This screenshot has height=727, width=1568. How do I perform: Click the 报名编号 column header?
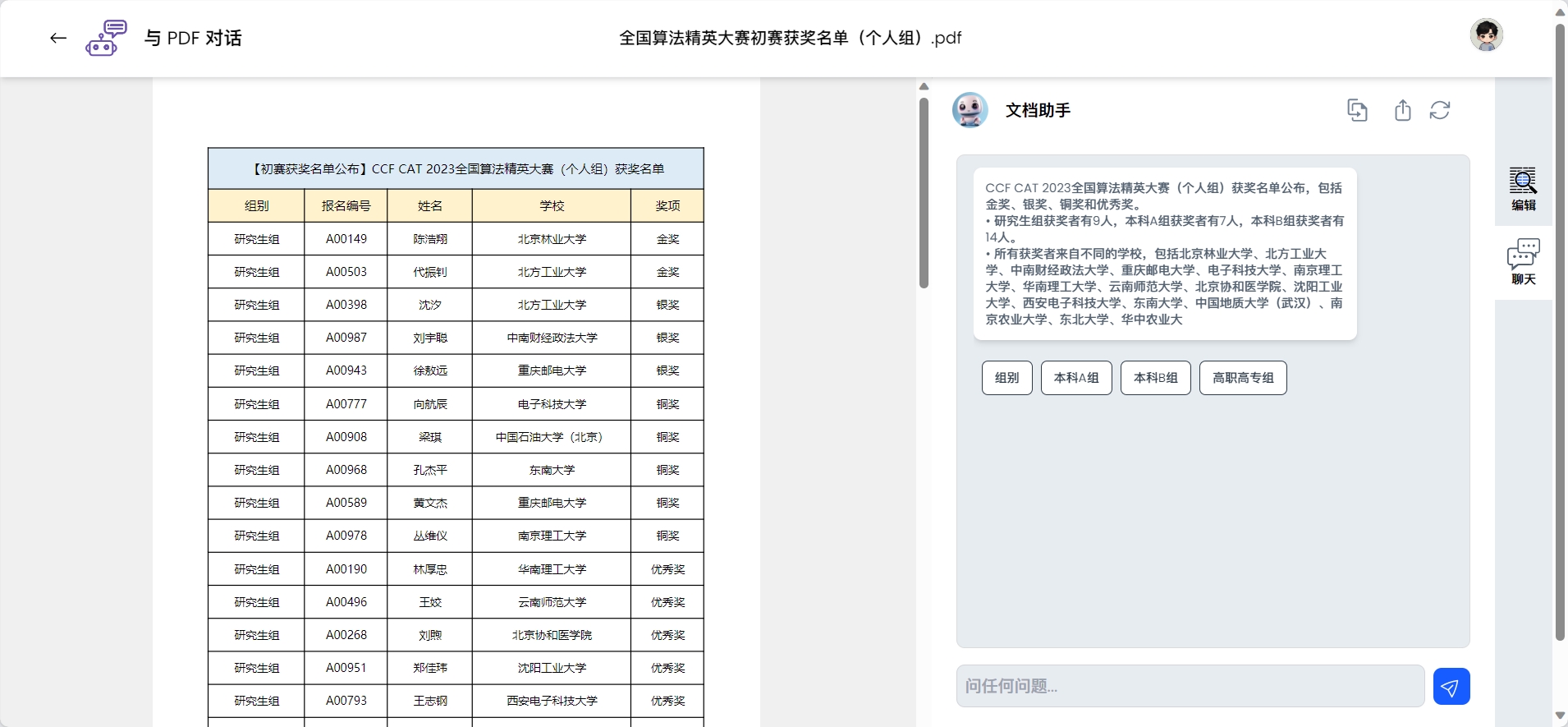(346, 206)
